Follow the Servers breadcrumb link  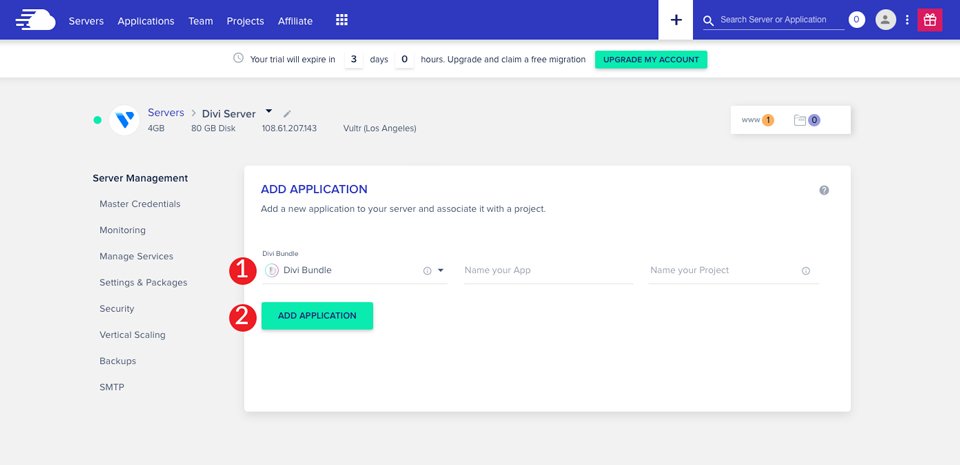click(x=166, y=113)
